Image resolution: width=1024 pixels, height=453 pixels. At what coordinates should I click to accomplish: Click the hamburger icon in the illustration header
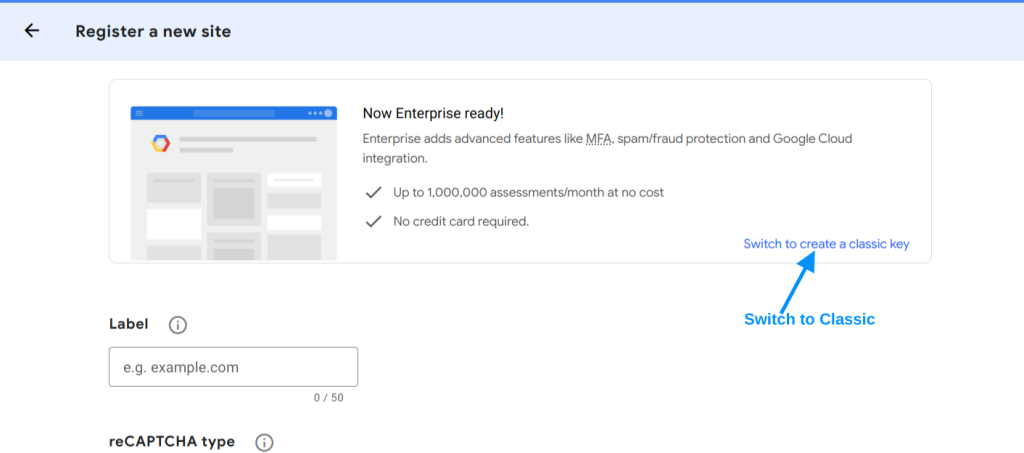pyautogui.click(x=139, y=113)
